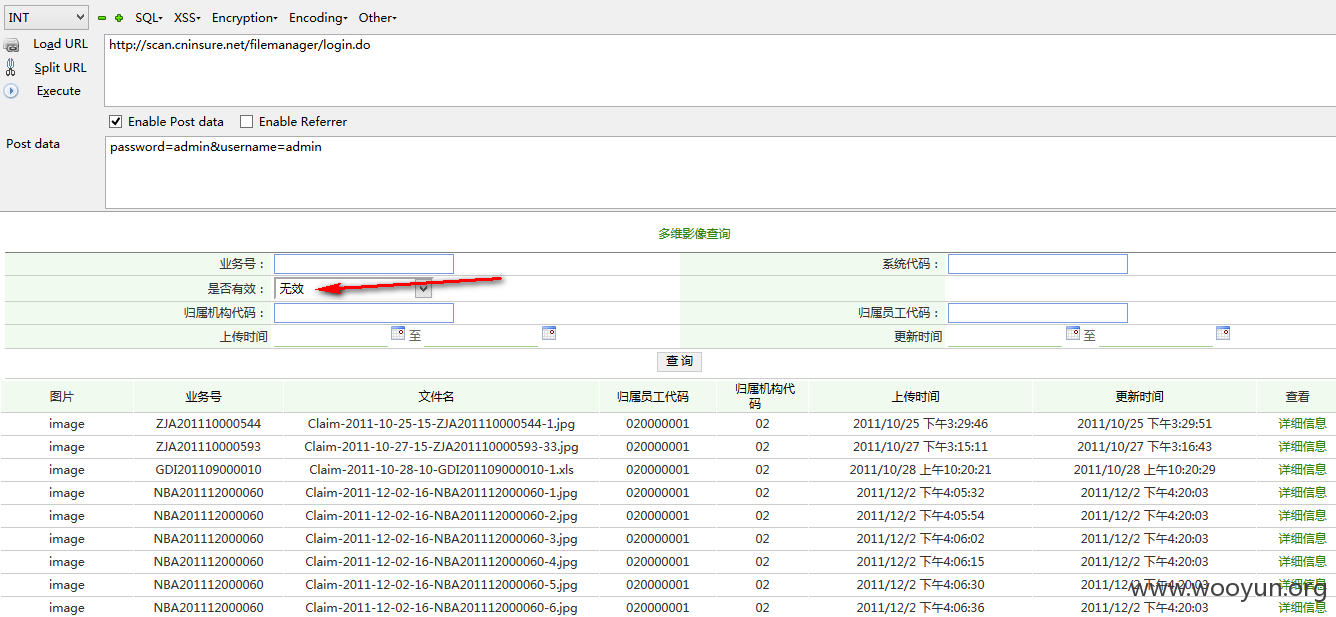Image resolution: width=1336 pixels, height=617 pixels.
Task: Open the SQL menu
Action: coord(150,18)
